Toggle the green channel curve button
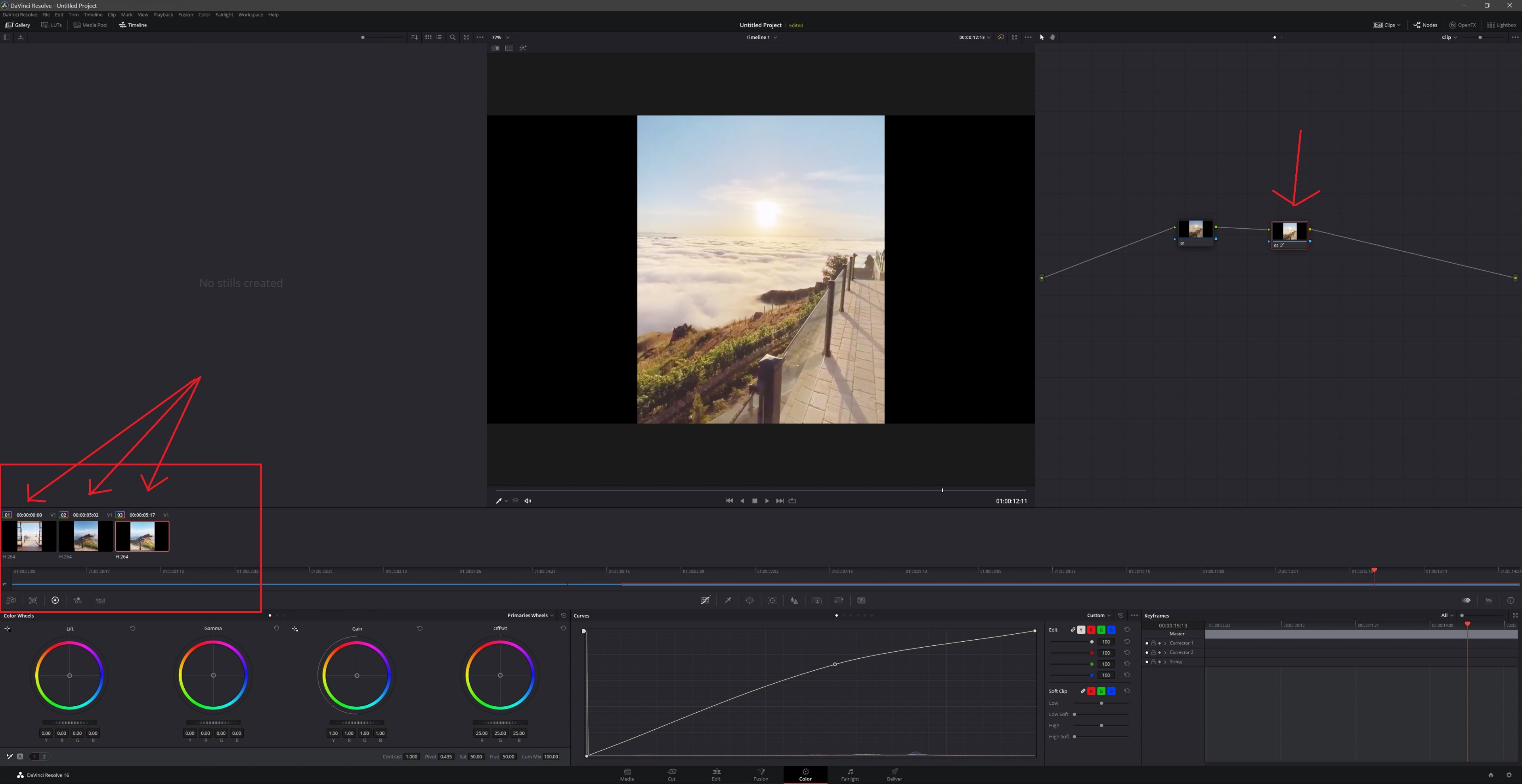This screenshot has height=784, width=1522. [1101, 630]
